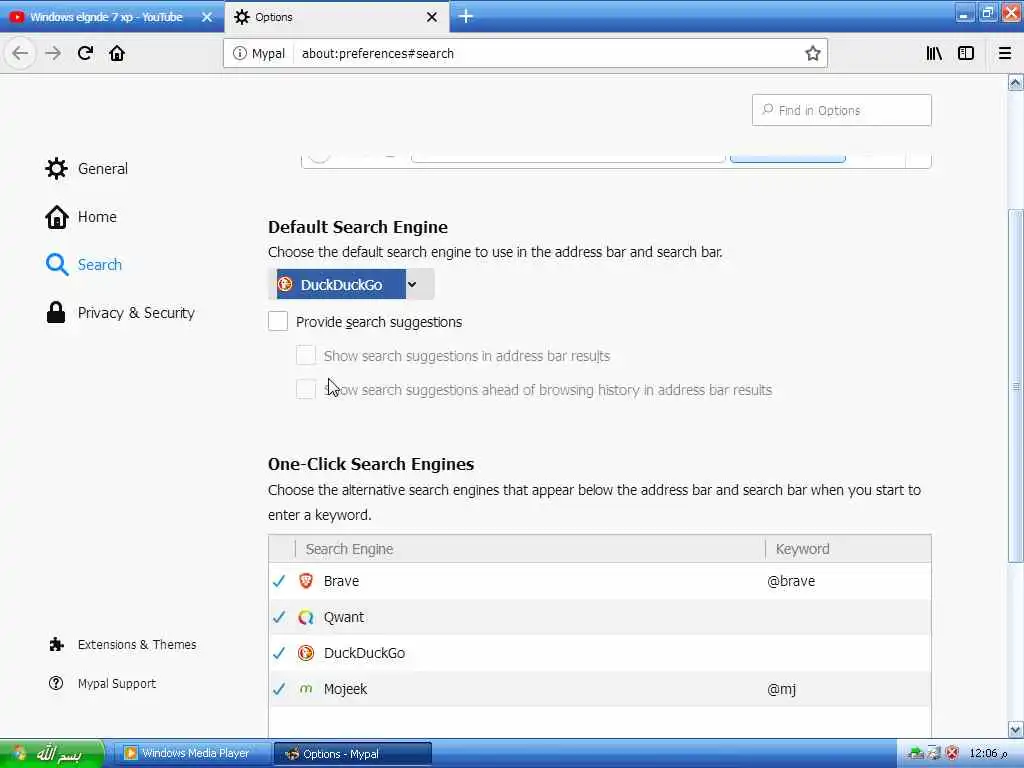The image size is (1024, 768).
Task: Click the search icon in sidebar
Action: [57, 264]
